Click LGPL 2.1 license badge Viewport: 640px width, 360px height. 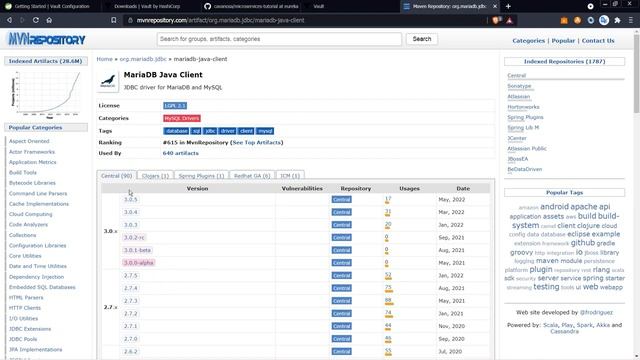[x=175, y=106]
